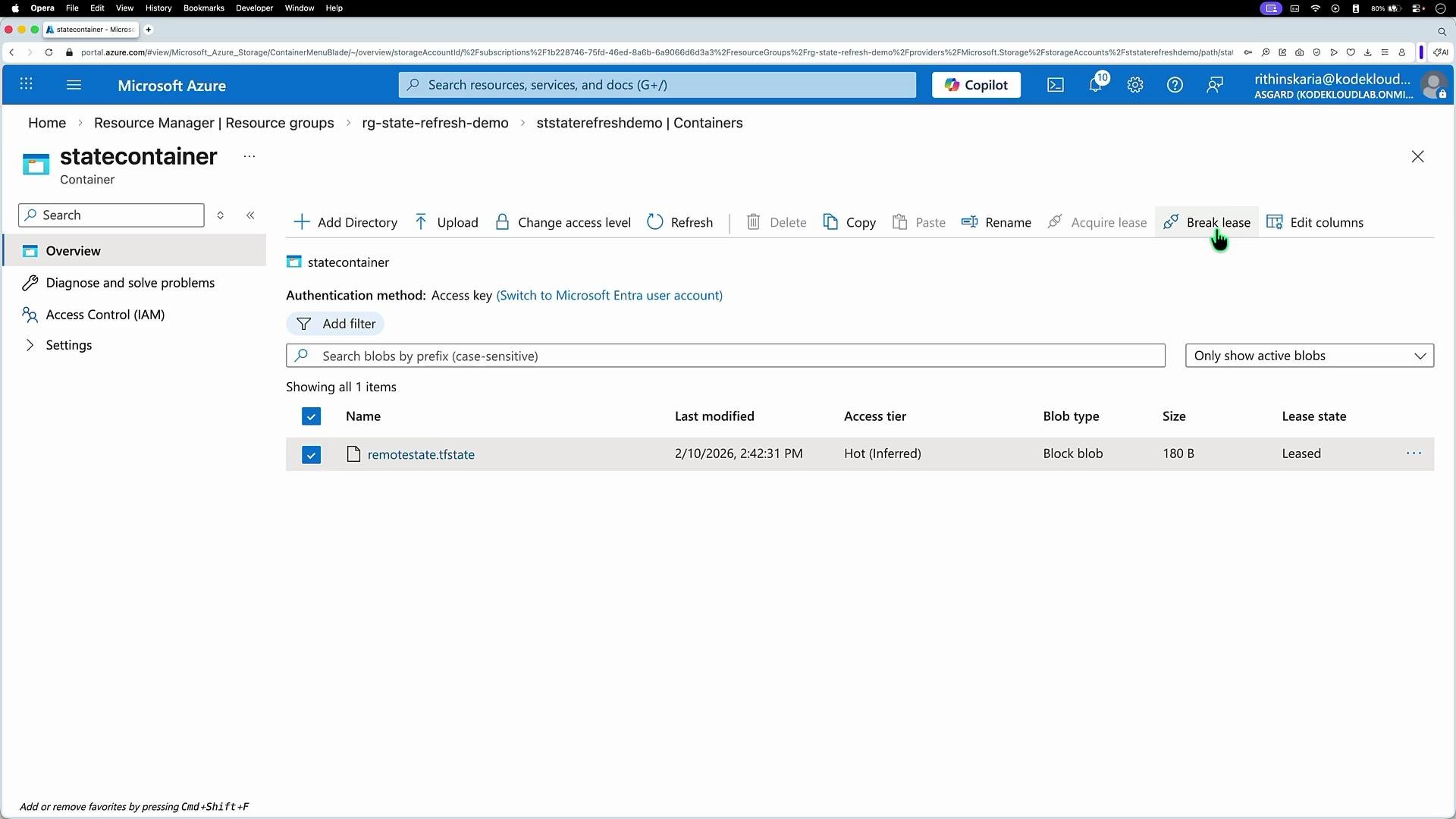Collapse the sidebar with double chevron
The height and width of the screenshot is (819, 1456).
pyautogui.click(x=250, y=215)
